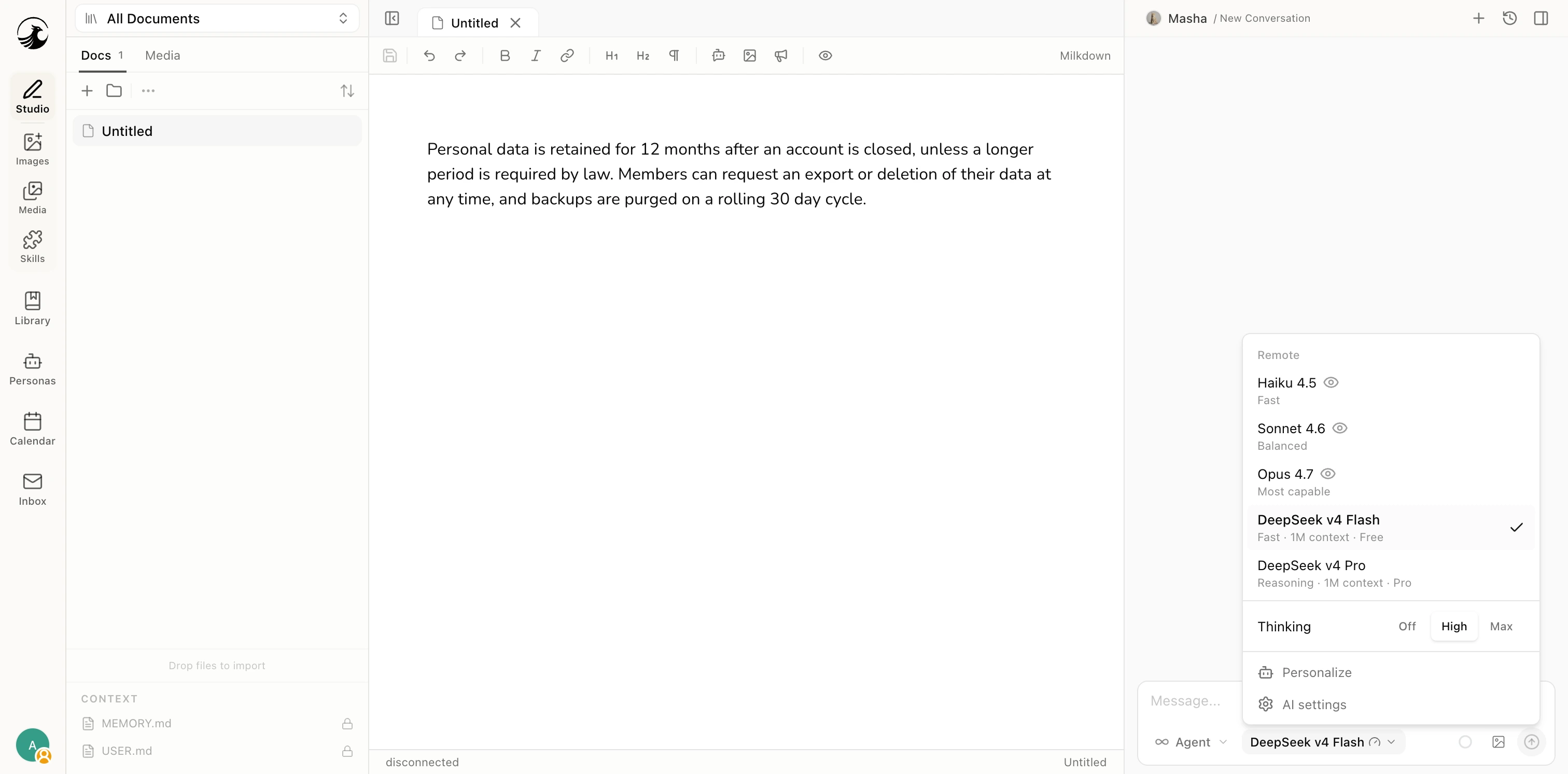Save the document with the disk icon
The width and height of the screenshot is (1568, 774).
pyautogui.click(x=389, y=56)
